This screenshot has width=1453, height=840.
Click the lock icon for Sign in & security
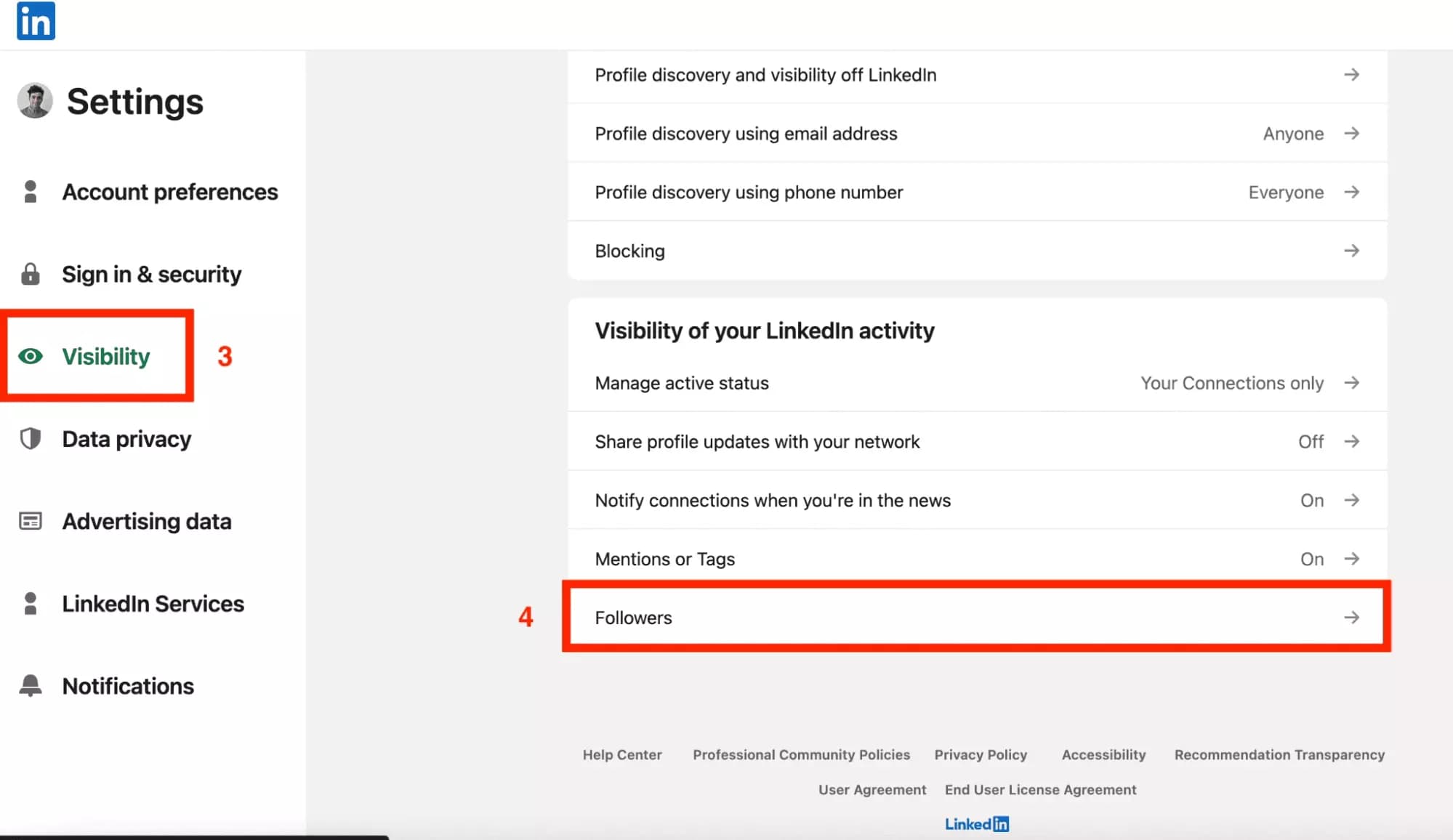[31, 274]
